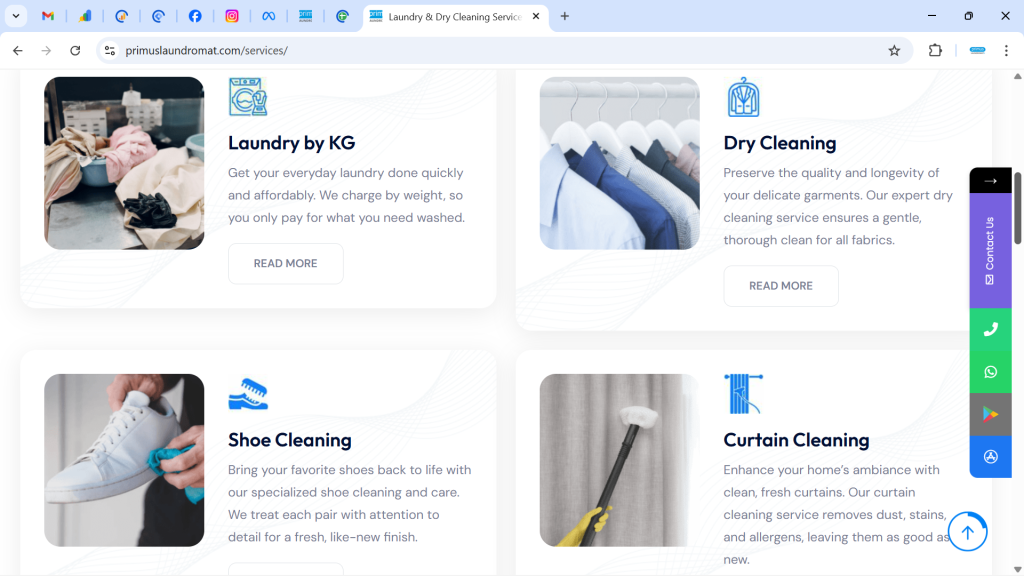This screenshot has height=576, width=1024.
Task: Reload the page using refresh icon
Action: [75, 51]
